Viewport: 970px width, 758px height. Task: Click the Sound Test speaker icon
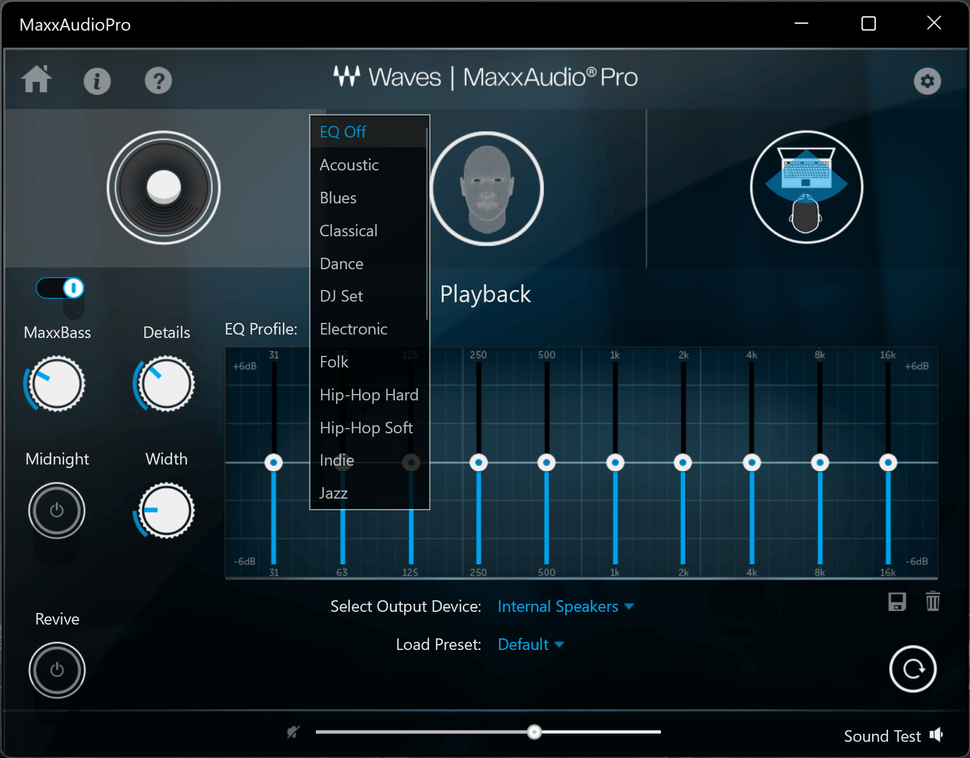(937, 735)
